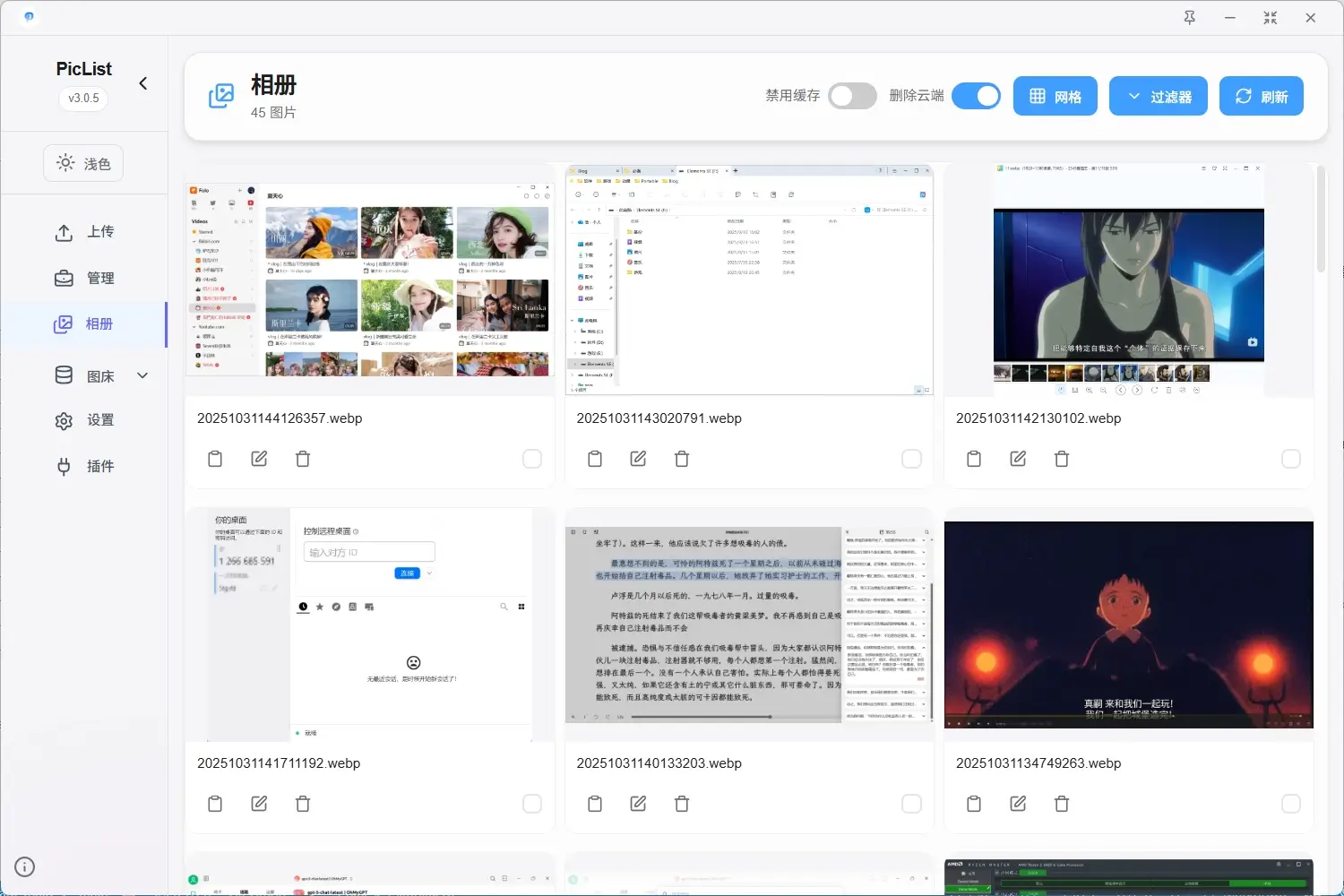Copy link of 20251031134749263.webp
The height and width of the screenshot is (896, 1344).
point(974,804)
